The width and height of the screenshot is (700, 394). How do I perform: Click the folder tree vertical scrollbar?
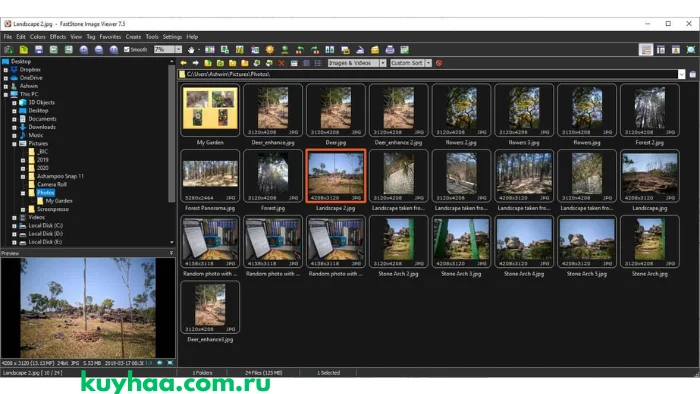click(171, 134)
